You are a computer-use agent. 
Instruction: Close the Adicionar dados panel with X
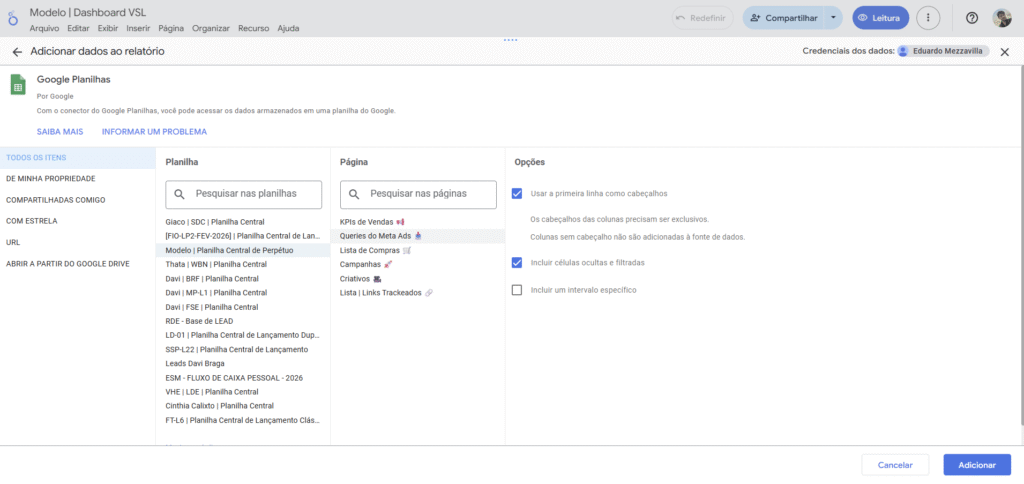(1004, 51)
